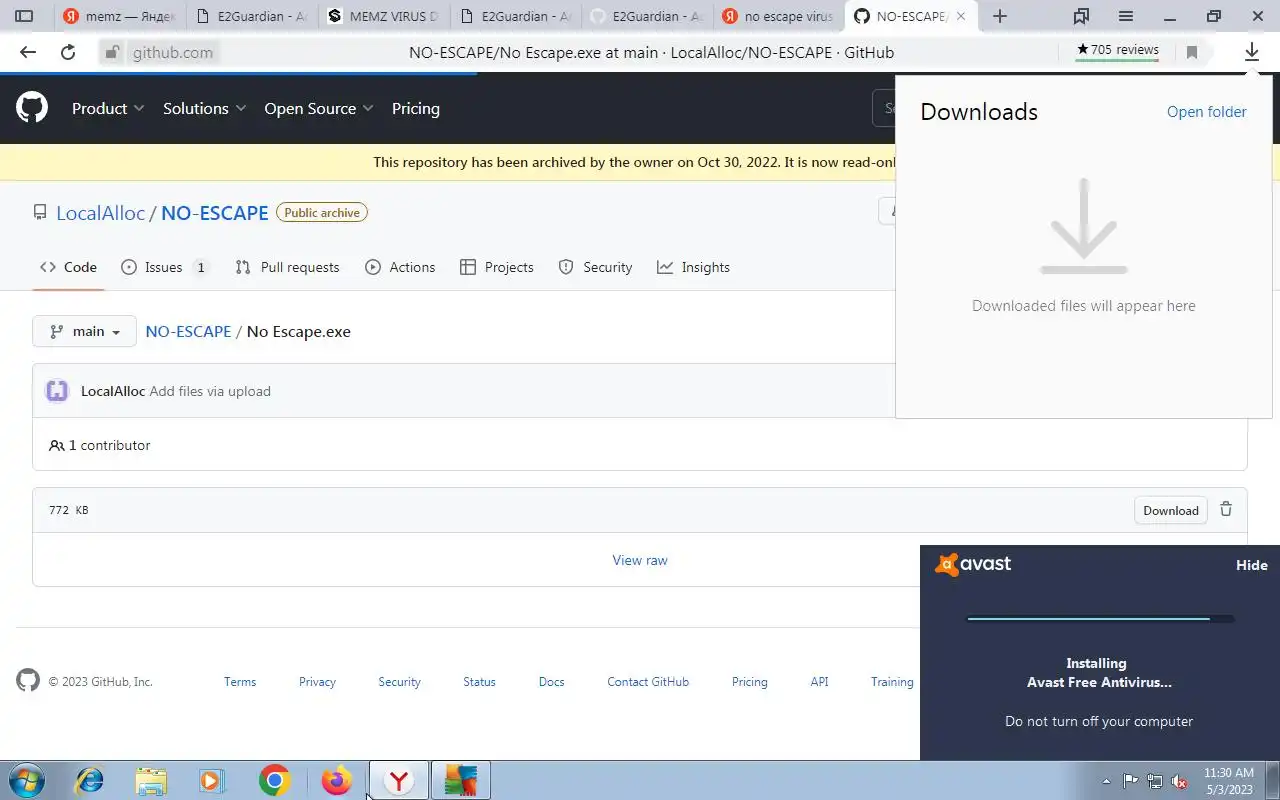Screen dimensions: 1280x800
Task: Hide the Avast installer popup
Action: coord(1252,565)
